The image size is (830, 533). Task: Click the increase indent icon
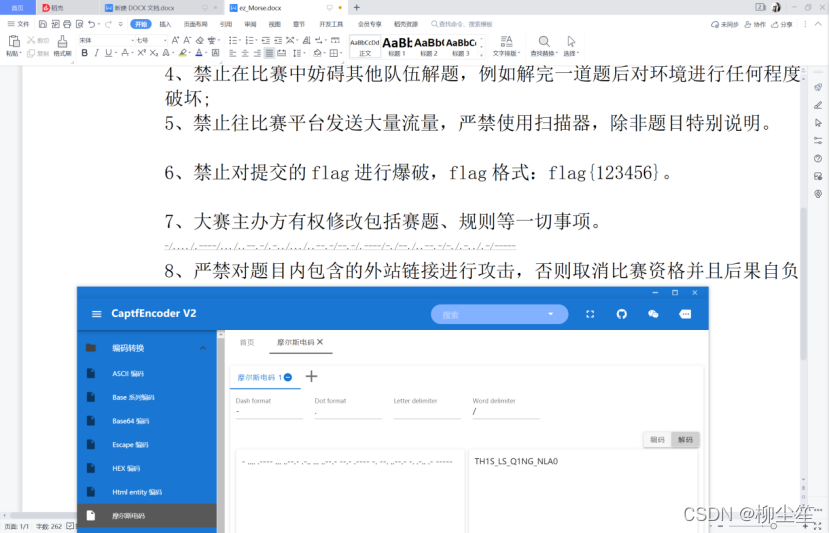(278, 40)
